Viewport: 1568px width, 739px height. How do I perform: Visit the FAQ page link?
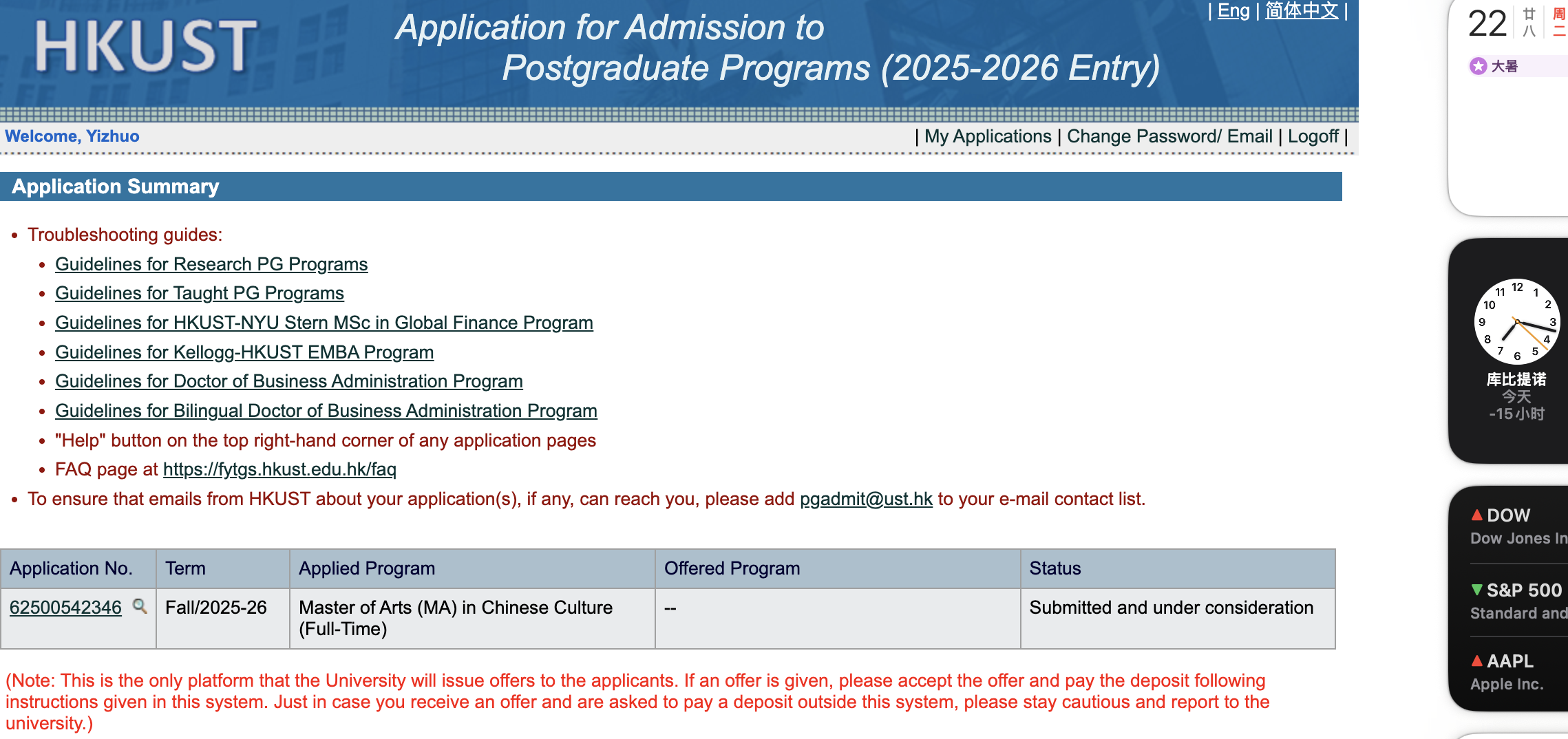coord(279,469)
